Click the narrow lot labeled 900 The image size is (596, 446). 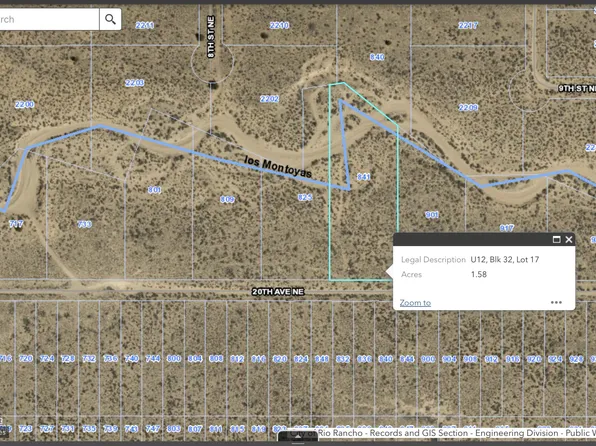coord(428,359)
